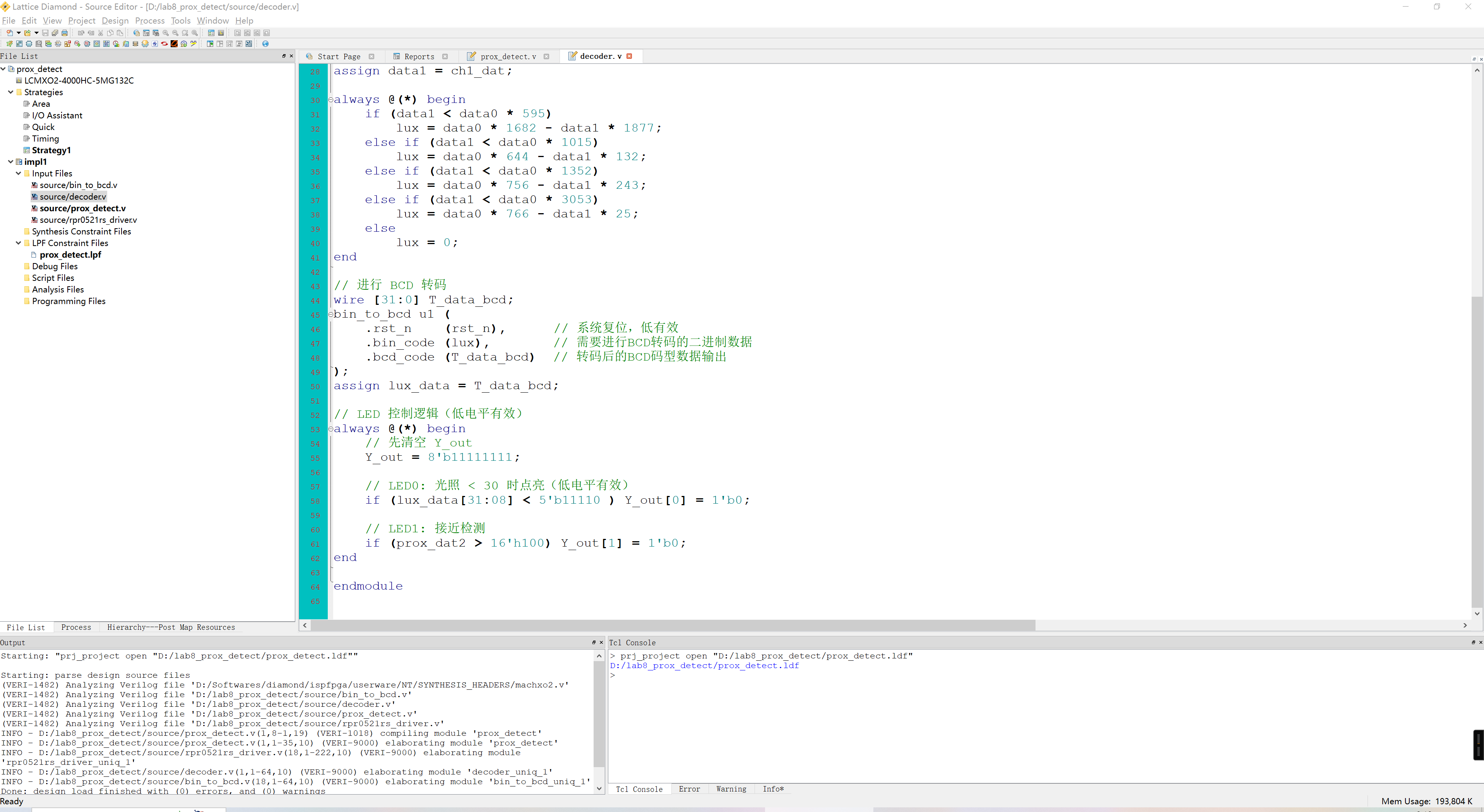Click the New file icon
This screenshot has width=1484, height=812.
pyautogui.click(x=10, y=33)
